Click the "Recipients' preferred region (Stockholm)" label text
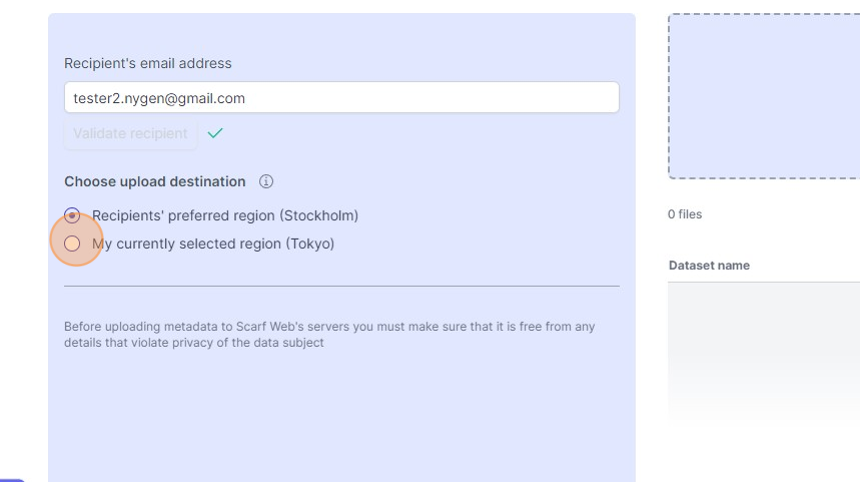This screenshot has width=860, height=482. [x=225, y=216]
